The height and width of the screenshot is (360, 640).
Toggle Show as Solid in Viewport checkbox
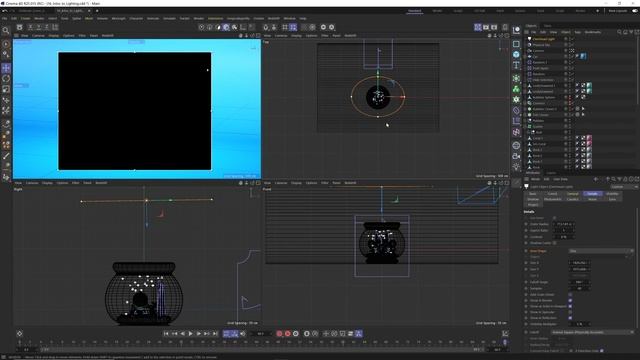pyautogui.click(x=570, y=306)
